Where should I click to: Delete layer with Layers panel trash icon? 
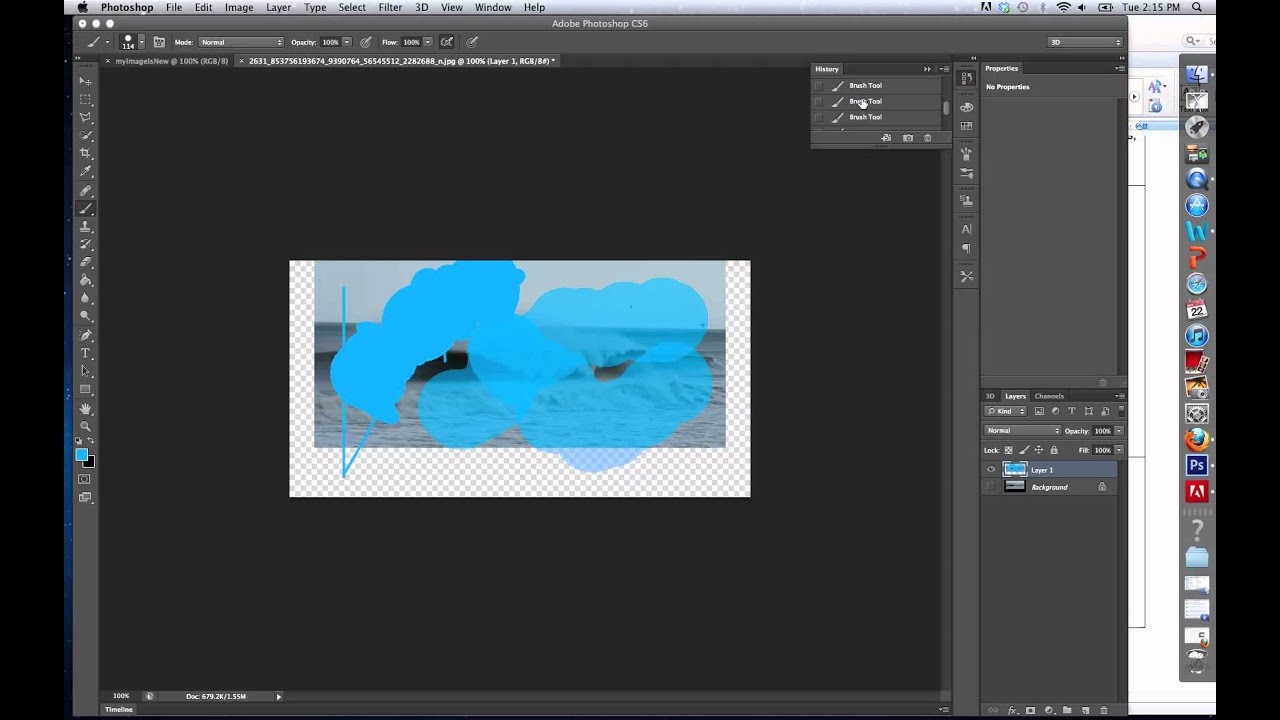tap(1104, 710)
